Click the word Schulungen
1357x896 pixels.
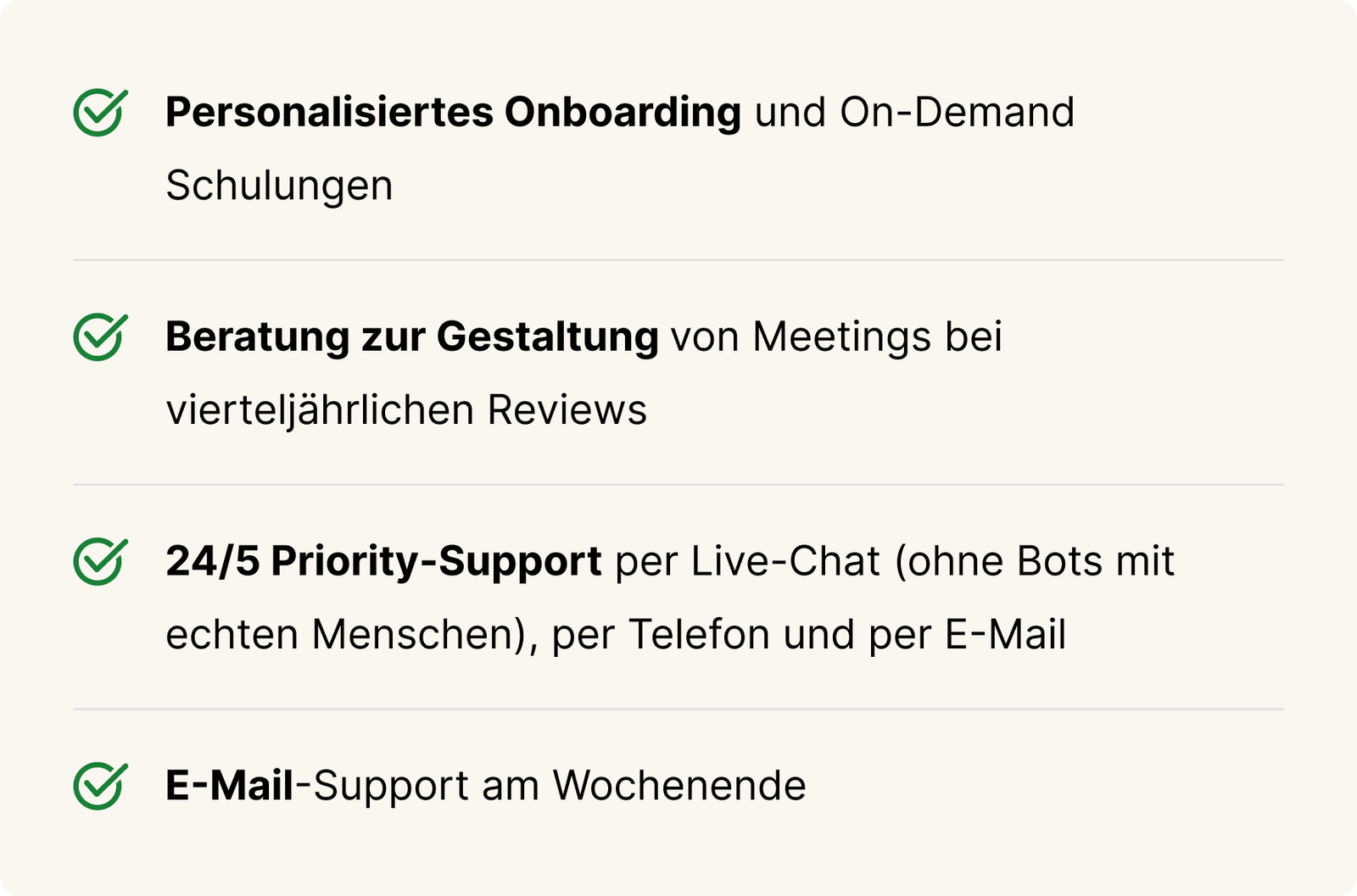[279, 186]
